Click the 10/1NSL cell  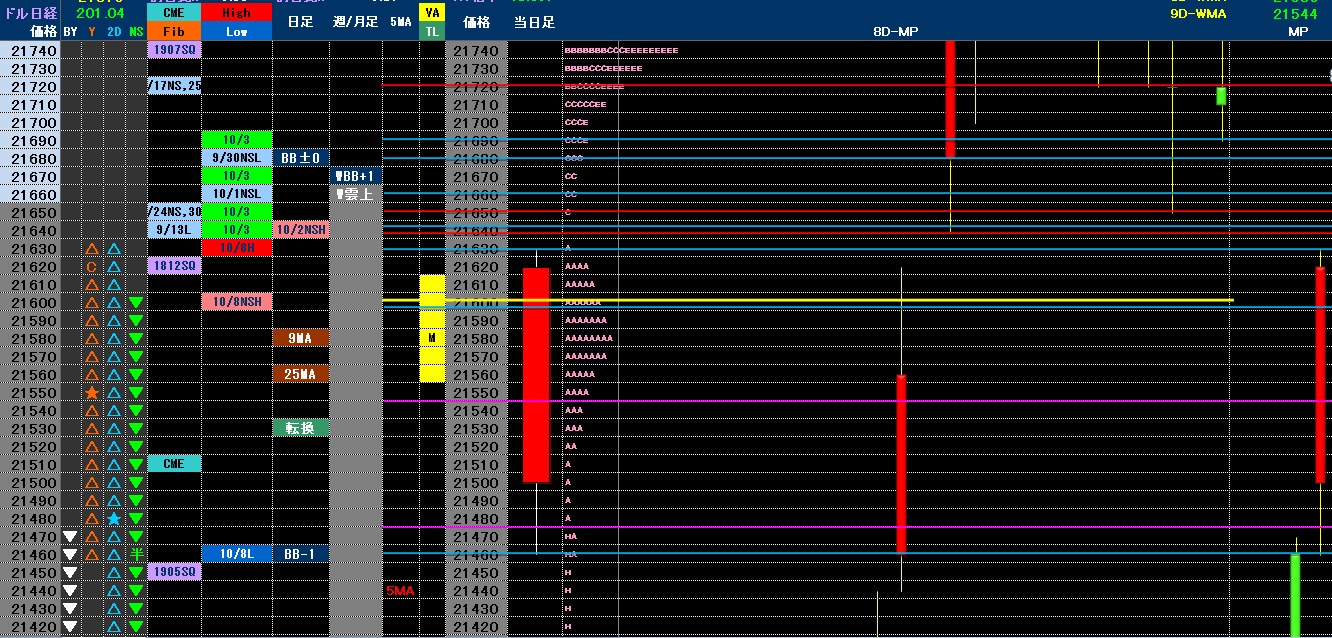237,194
